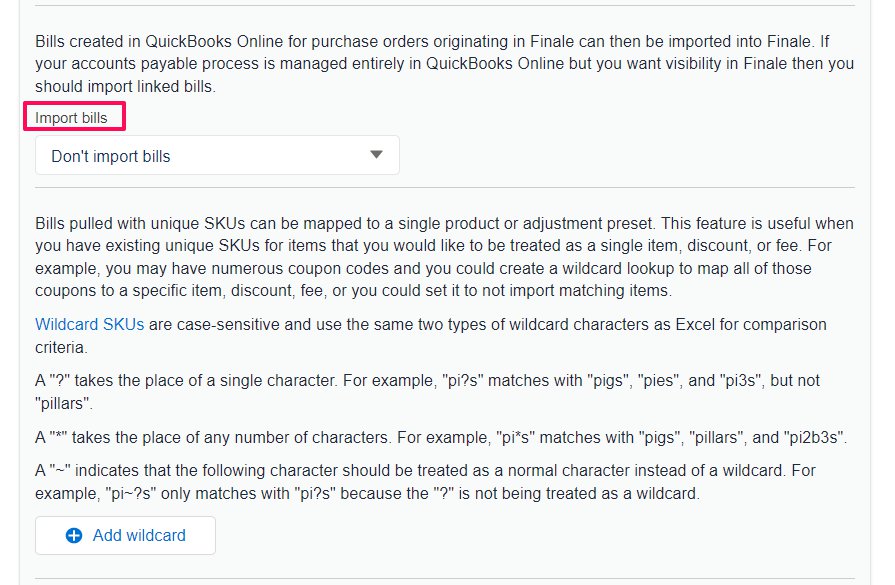Click the word "criteria." below Wildcard SKUs
This screenshot has width=895, height=585.
pyautogui.click(x=62, y=347)
